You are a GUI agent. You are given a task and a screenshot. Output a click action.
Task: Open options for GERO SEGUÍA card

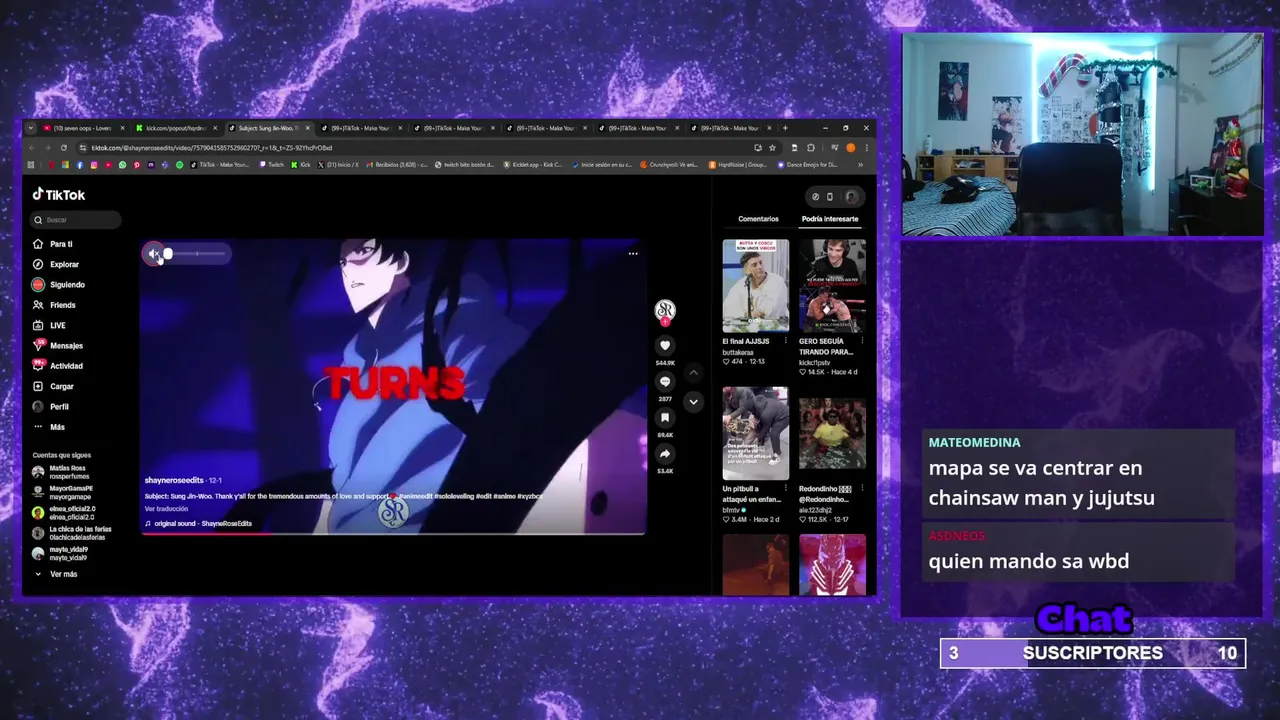862,341
